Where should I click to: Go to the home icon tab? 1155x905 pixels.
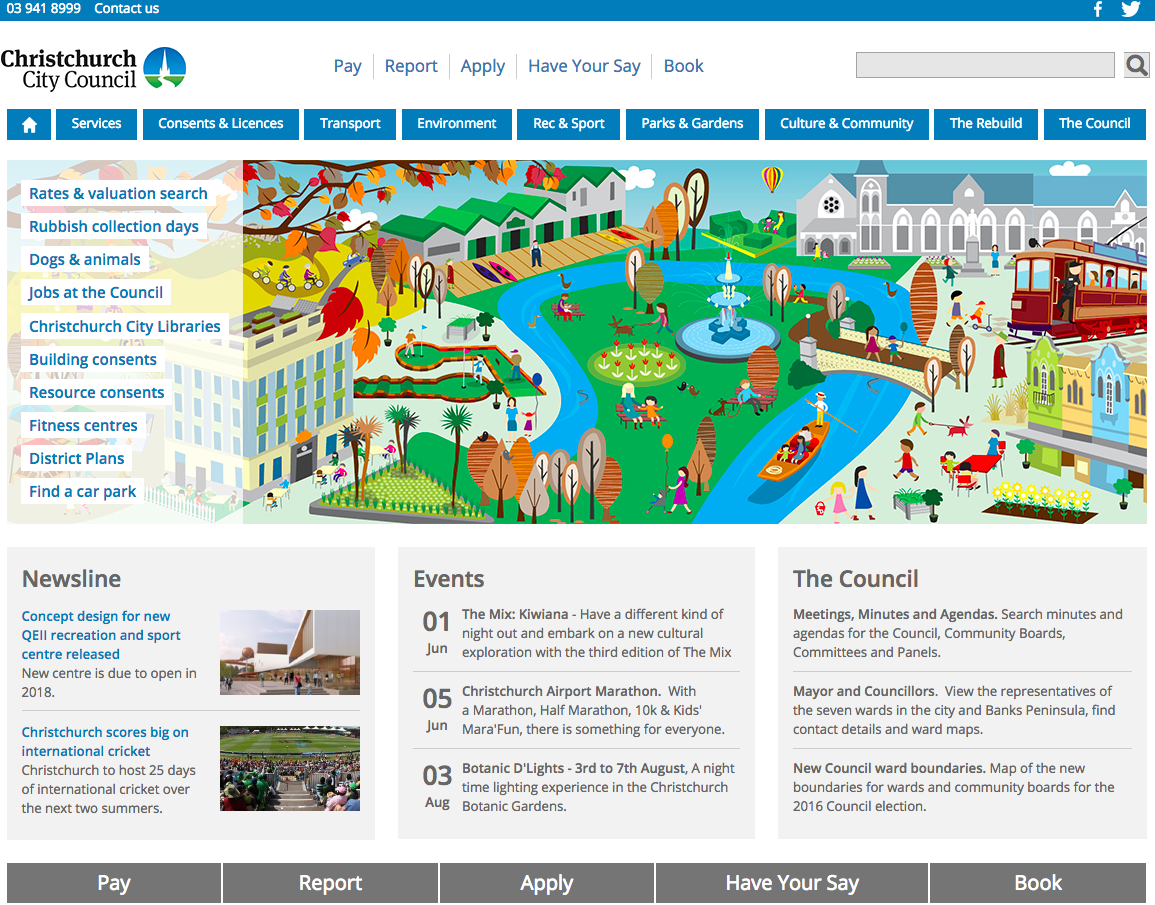pyautogui.click(x=29, y=125)
